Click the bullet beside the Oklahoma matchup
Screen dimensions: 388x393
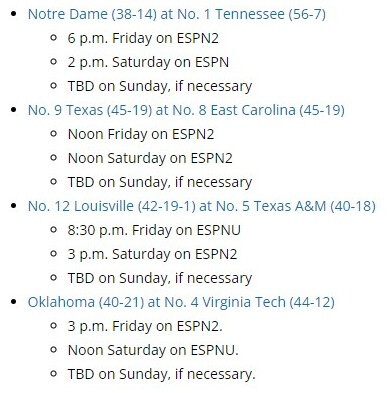tap(14, 302)
